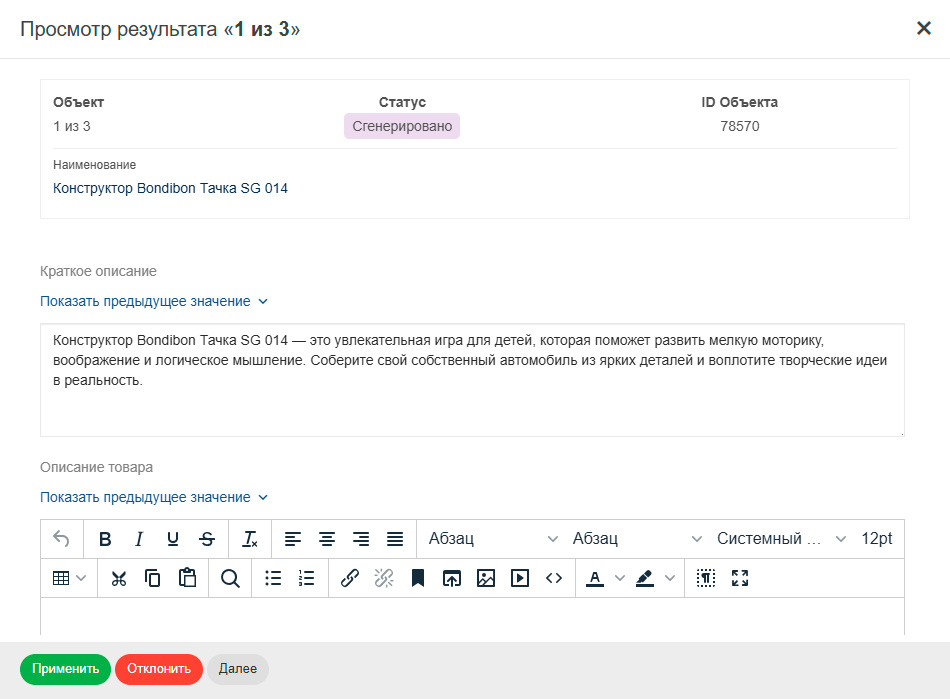Click the Сгенерировано status badge
This screenshot has width=950, height=699.
tap(402, 126)
